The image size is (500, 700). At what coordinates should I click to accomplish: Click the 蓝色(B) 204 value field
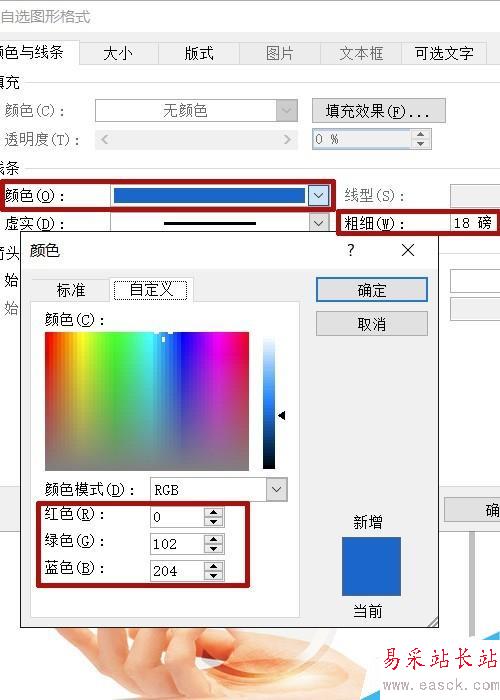point(177,571)
